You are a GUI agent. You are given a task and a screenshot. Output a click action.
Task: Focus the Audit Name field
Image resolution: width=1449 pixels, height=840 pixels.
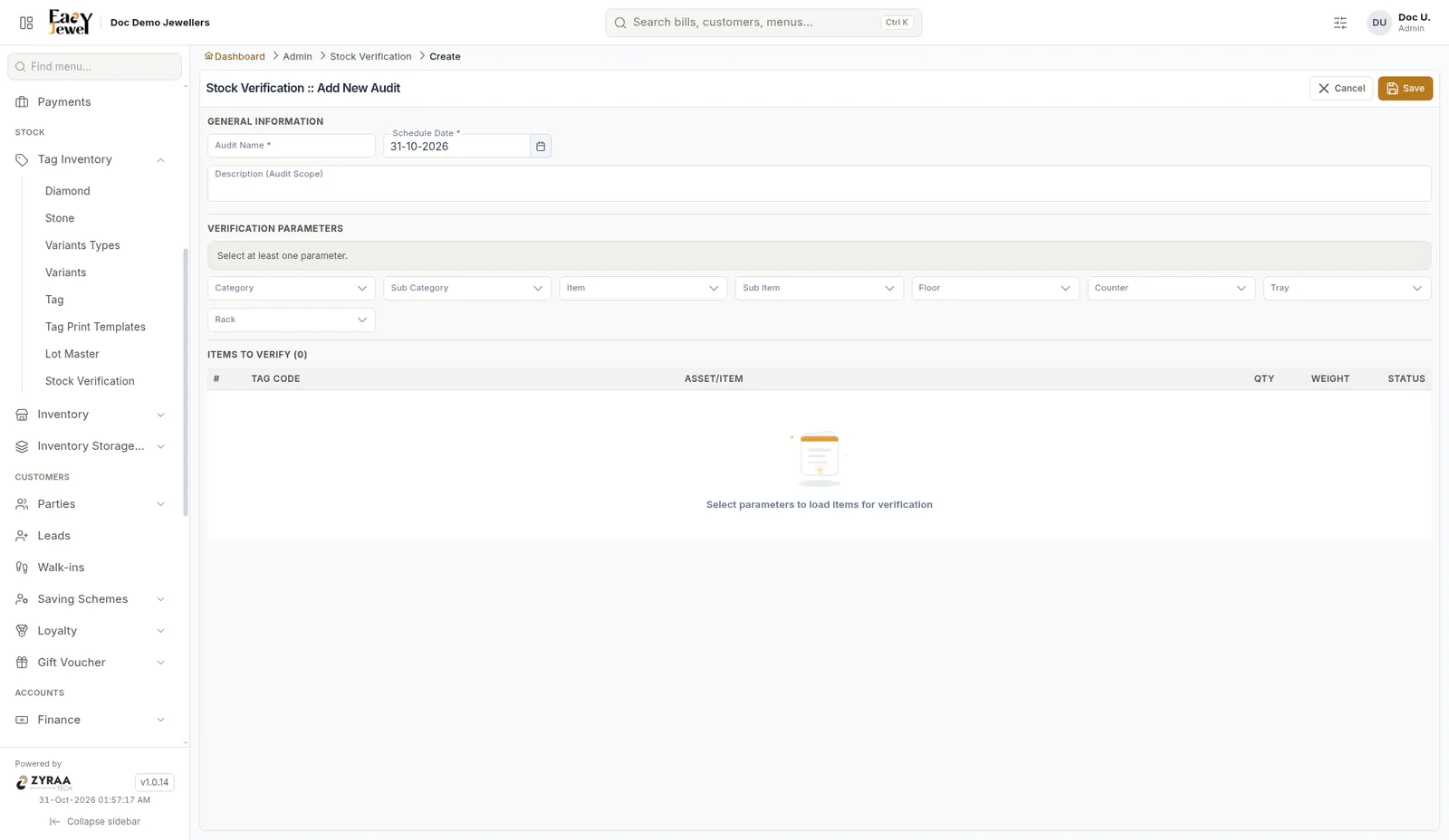pos(291,146)
